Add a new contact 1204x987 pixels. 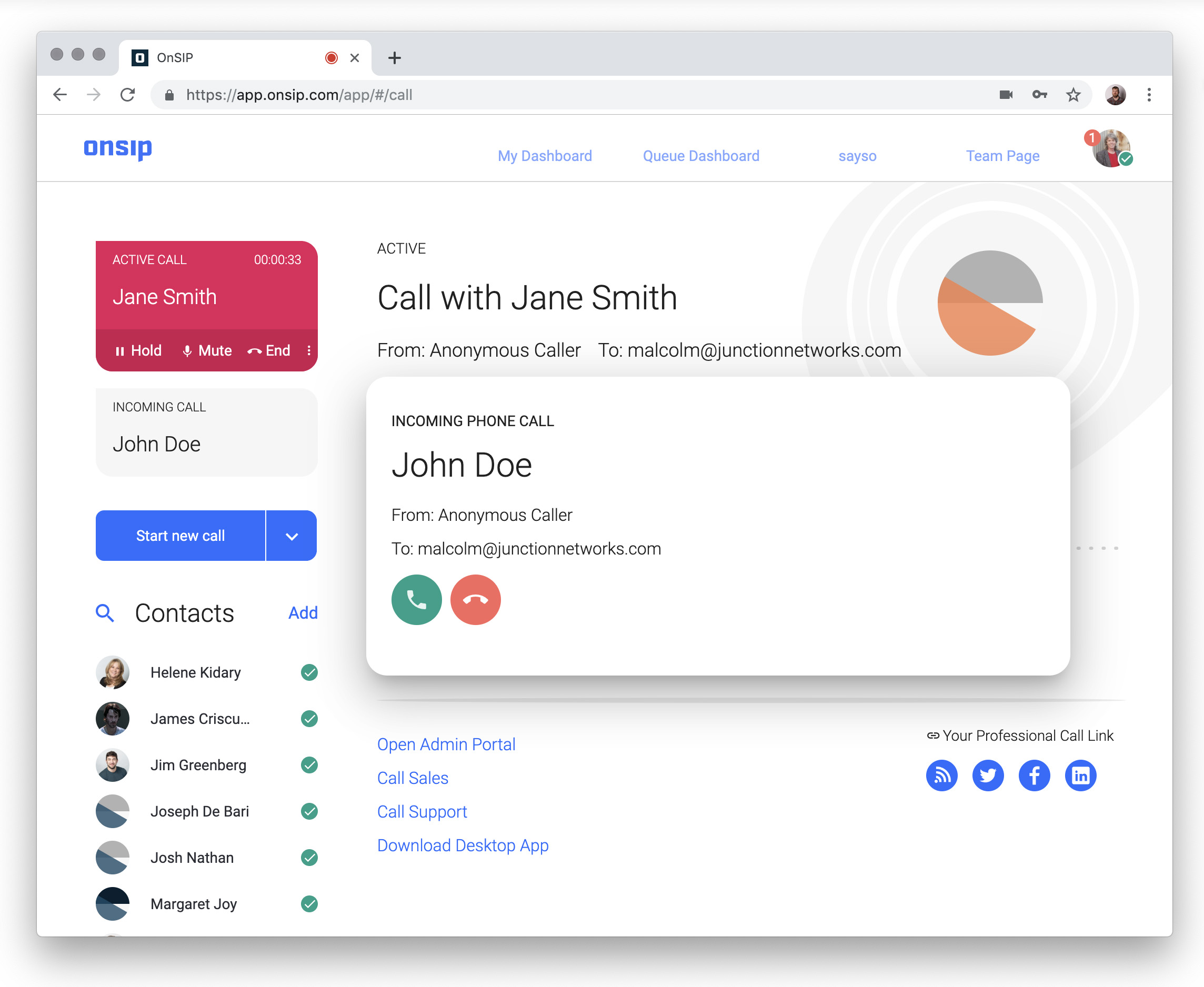pos(303,613)
